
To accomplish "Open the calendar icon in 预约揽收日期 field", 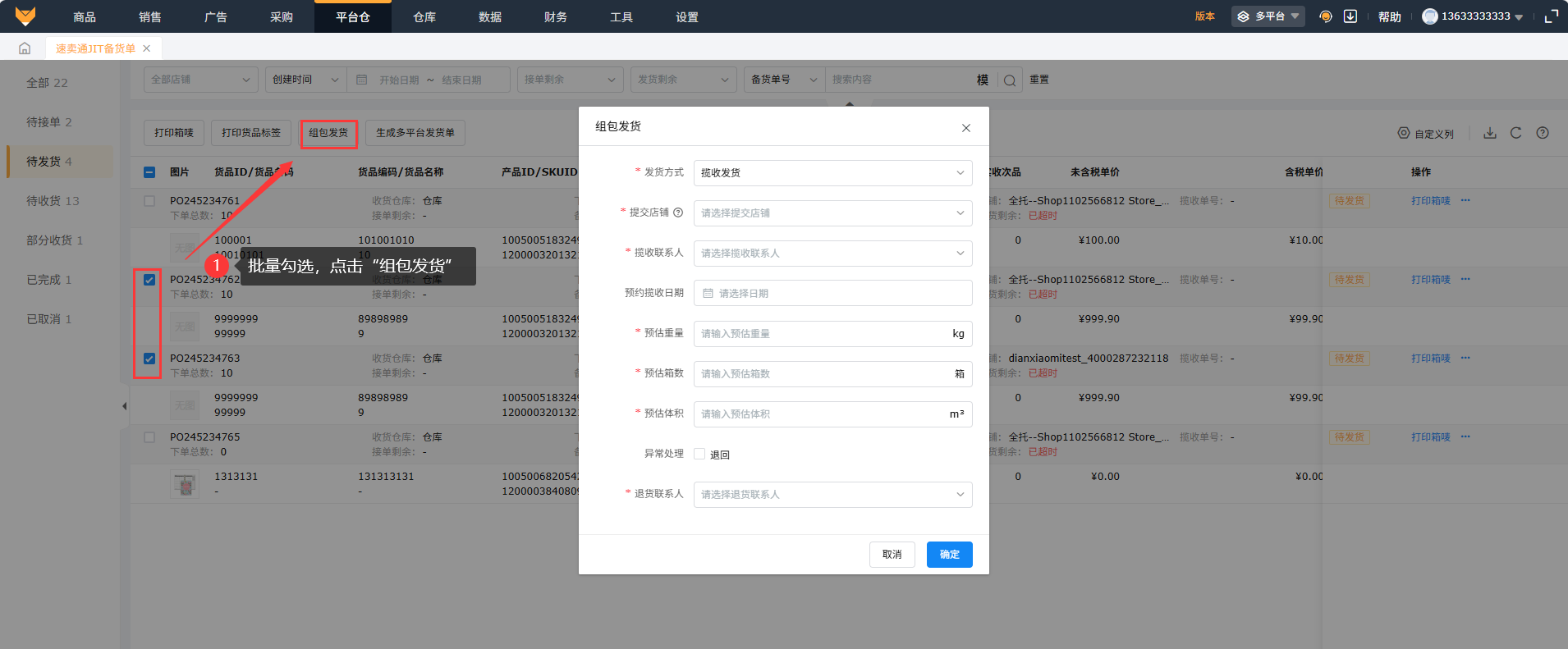I will 708,293.
